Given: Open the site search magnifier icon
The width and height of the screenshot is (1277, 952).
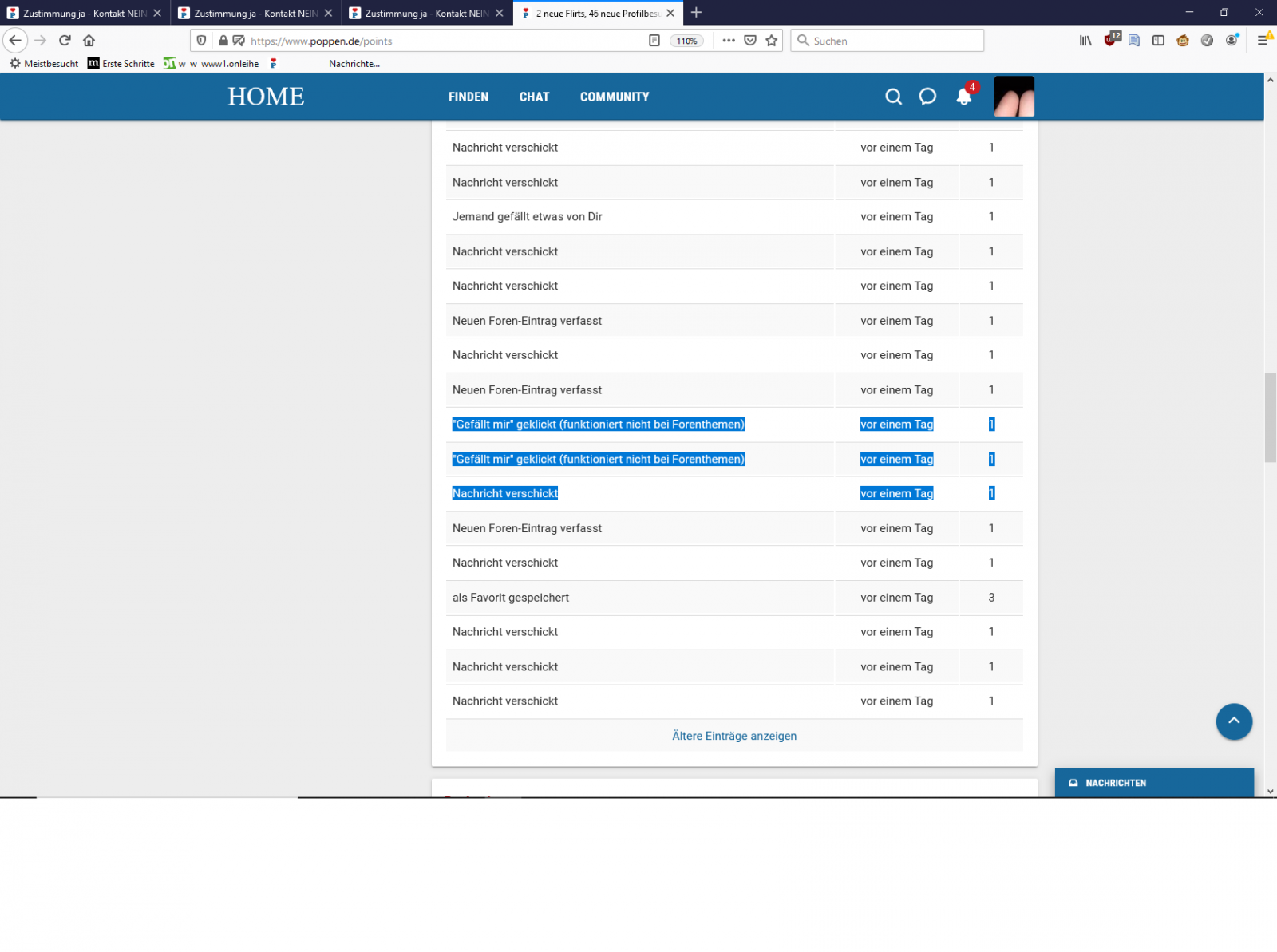Looking at the screenshot, I should 893,97.
